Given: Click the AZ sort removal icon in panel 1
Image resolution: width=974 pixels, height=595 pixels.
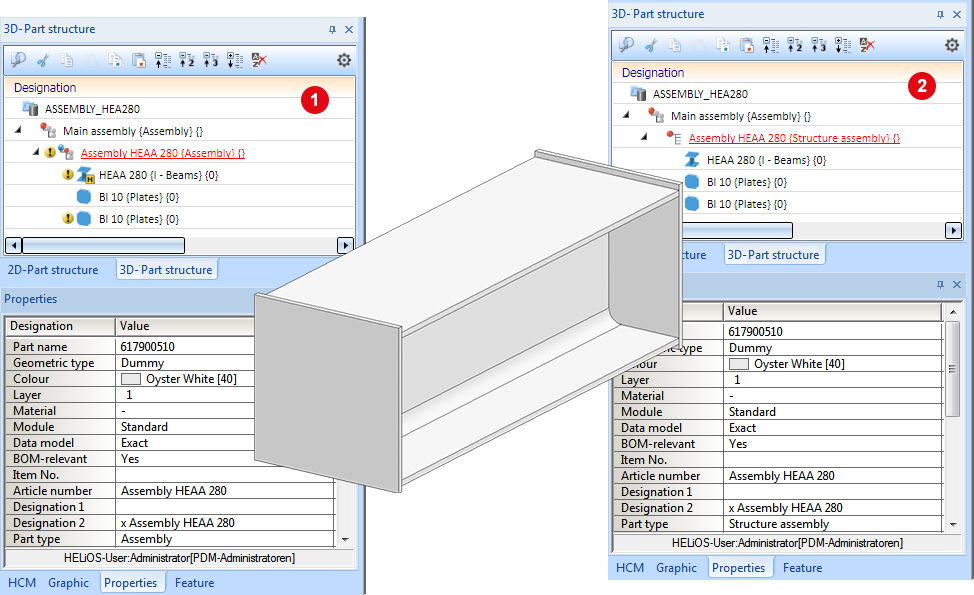Looking at the screenshot, I should (x=259, y=60).
